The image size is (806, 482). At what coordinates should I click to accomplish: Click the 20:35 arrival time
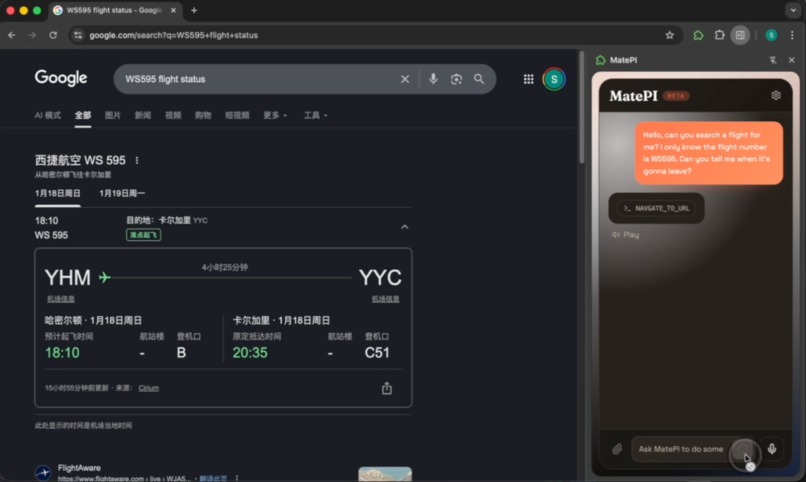(250, 353)
